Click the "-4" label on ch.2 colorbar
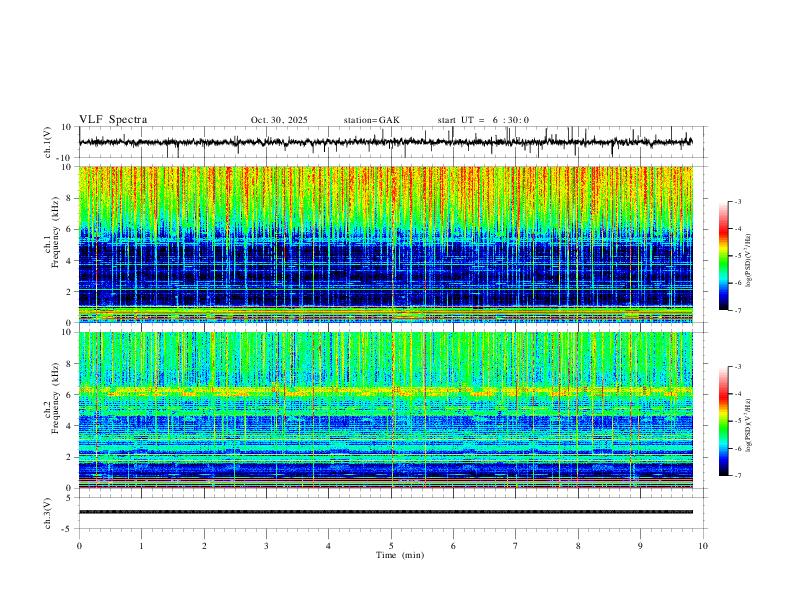The height and width of the screenshot is (612, 792). (x=737, y=394)
